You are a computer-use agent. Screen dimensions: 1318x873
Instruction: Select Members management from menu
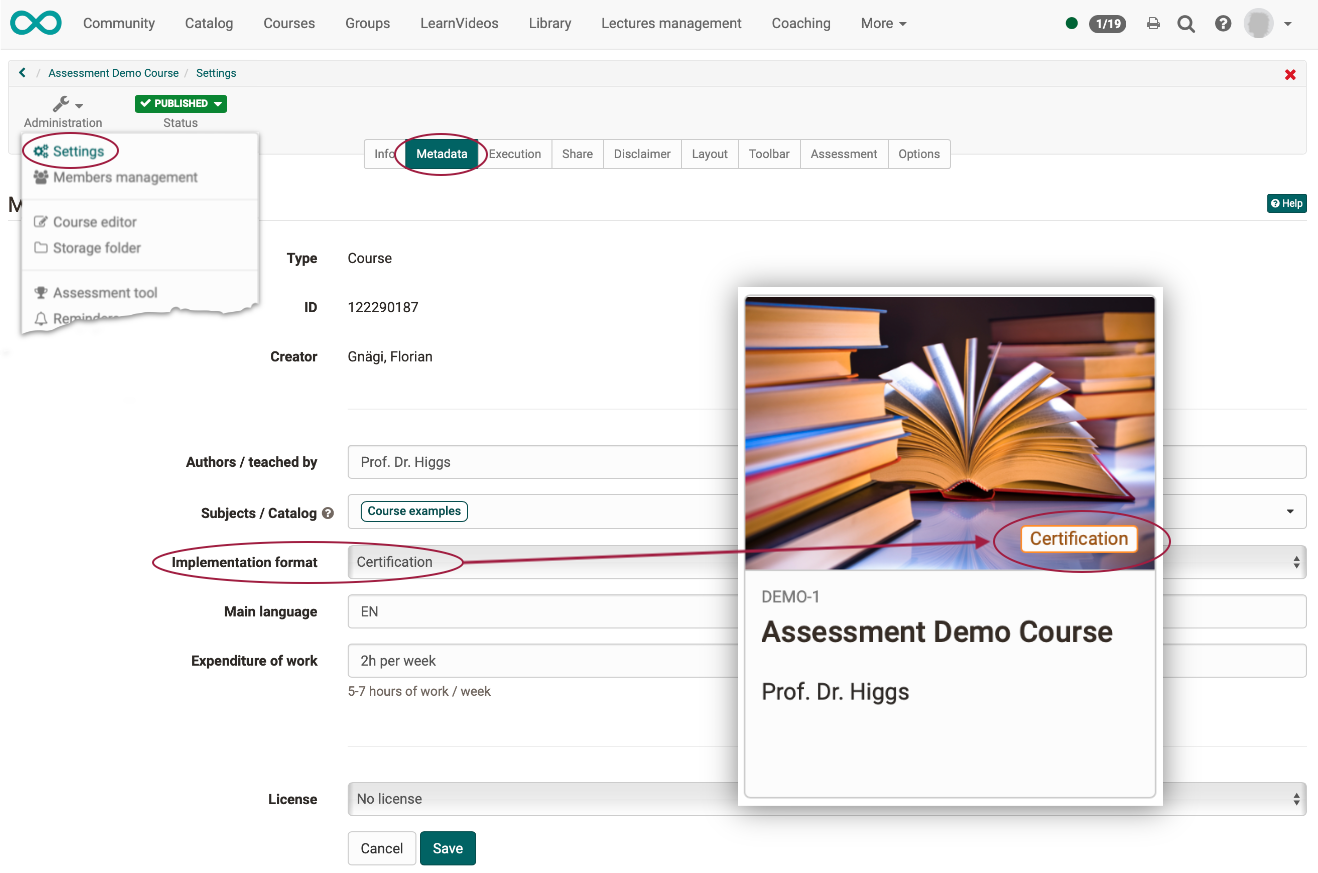125,177
